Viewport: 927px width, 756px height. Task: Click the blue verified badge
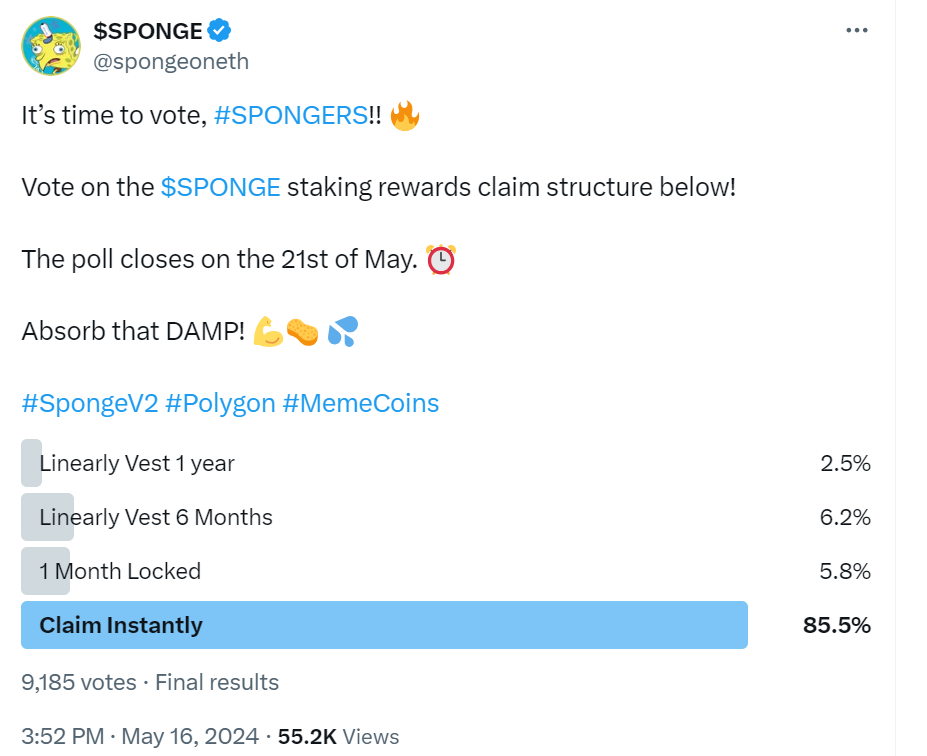(x=219, y=30)
